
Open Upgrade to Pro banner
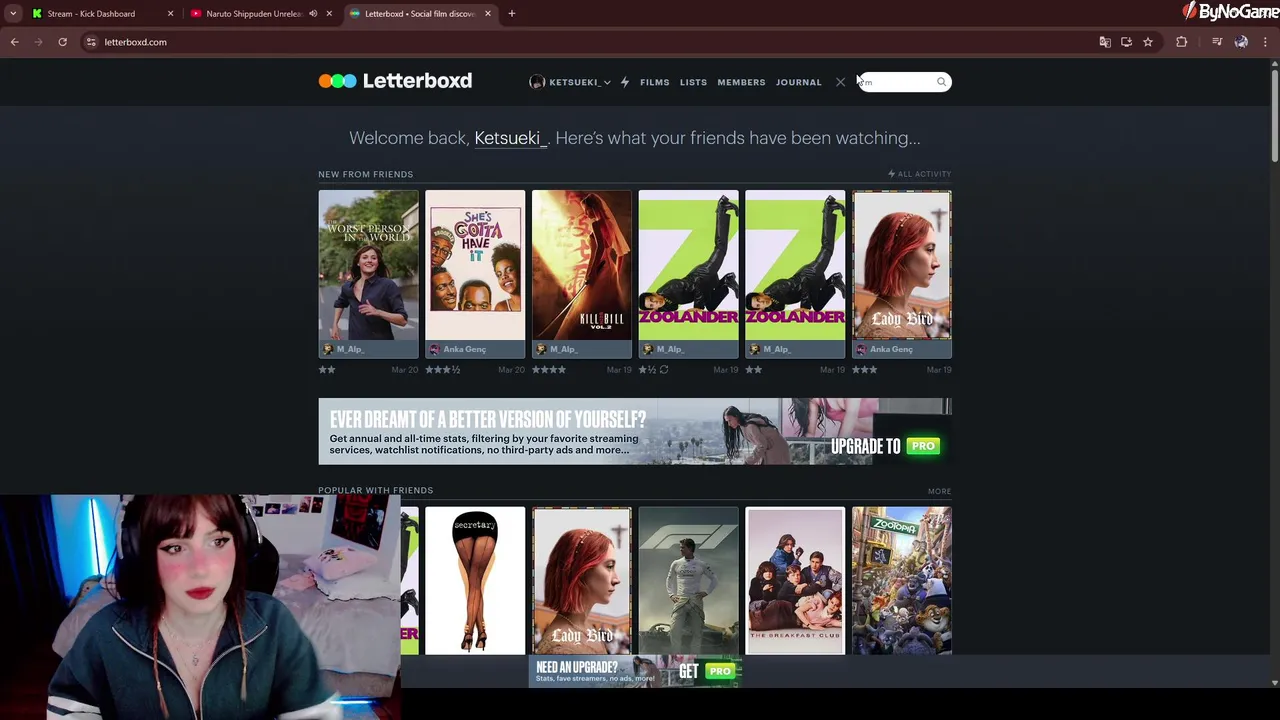(x=635, y=431)
